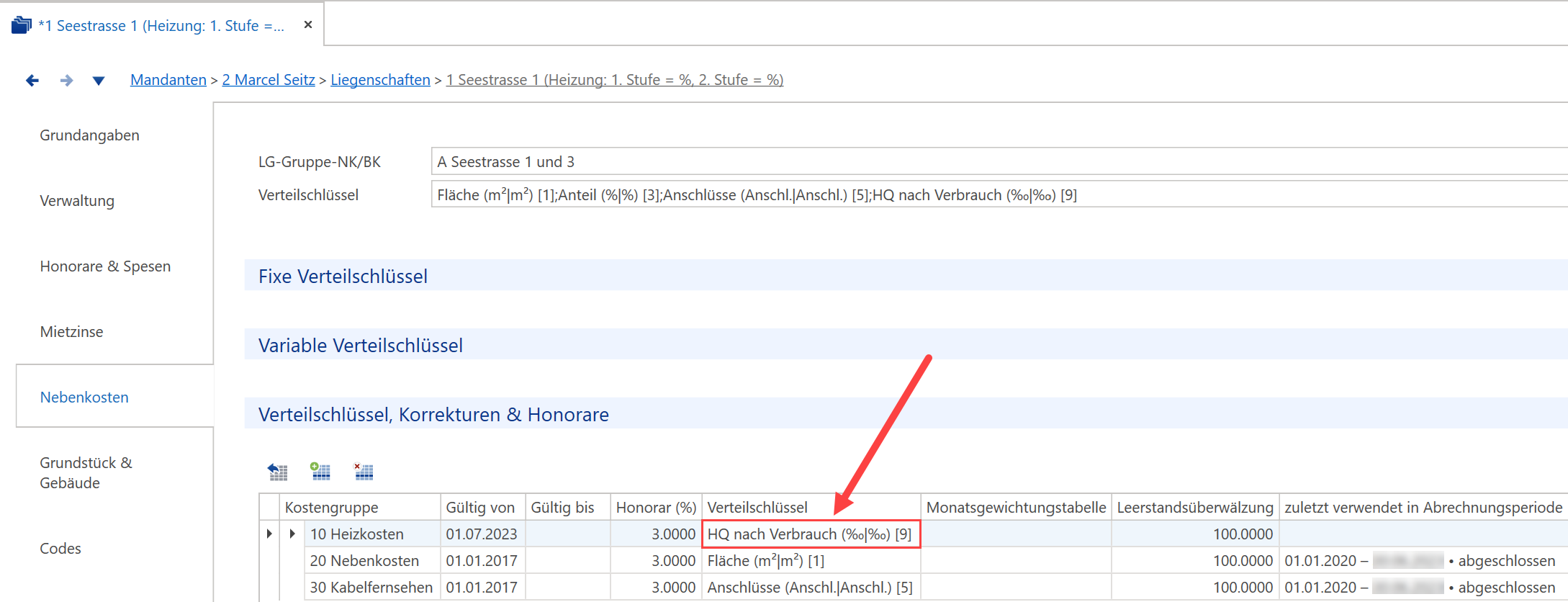Click the undo table changes icon
This screenshot has width=1568, height=602.
click(x=278, y=472)
